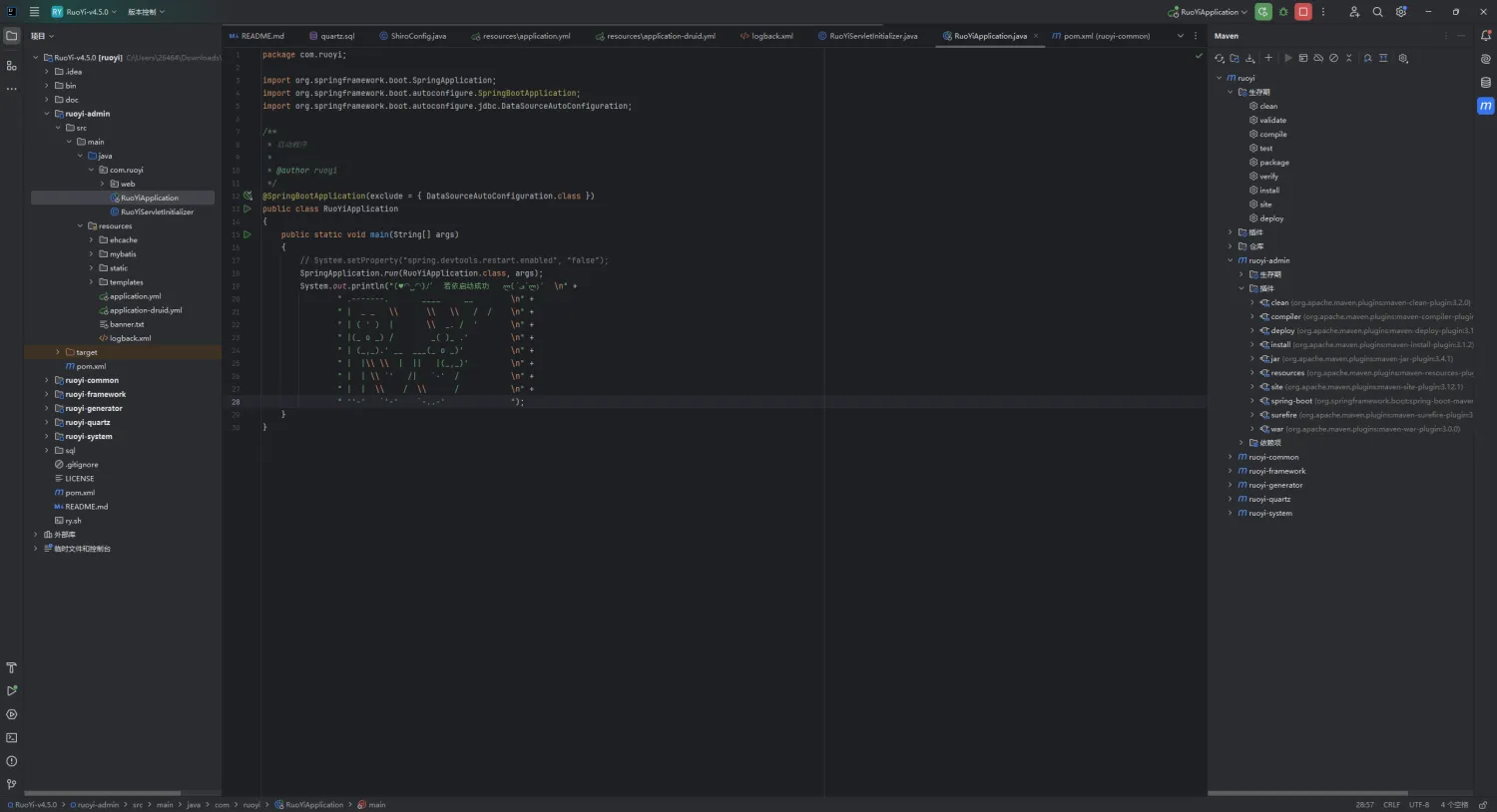Expand the target folder
Image resolution: width=1497 pixels, height=812 pixels.
[x=58, y=352]
